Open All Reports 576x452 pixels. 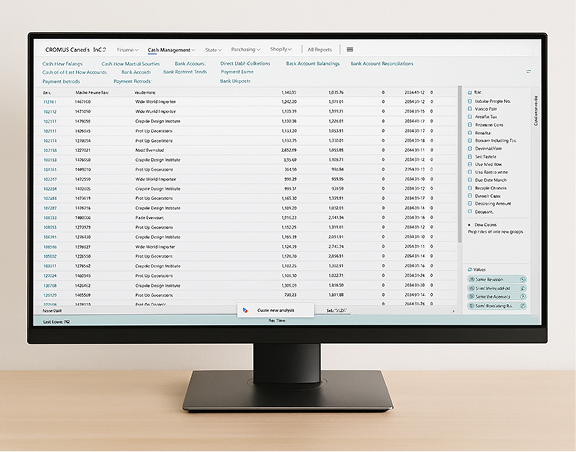coord(320,50)
